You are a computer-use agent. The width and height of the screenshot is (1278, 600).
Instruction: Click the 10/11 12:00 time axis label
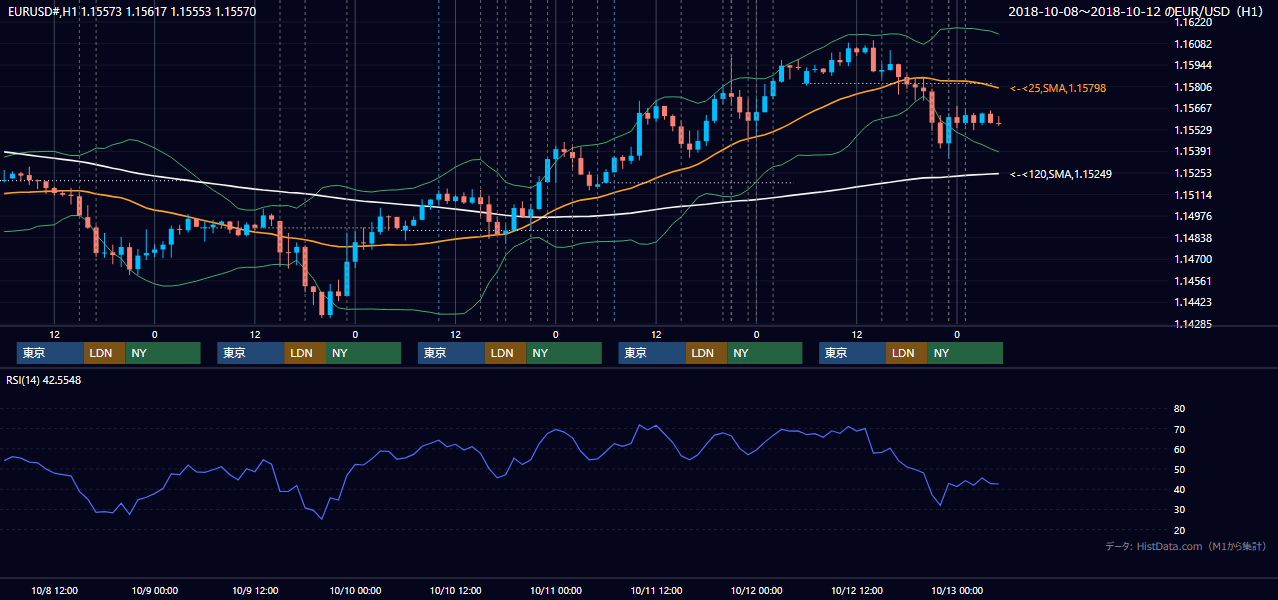656,590
